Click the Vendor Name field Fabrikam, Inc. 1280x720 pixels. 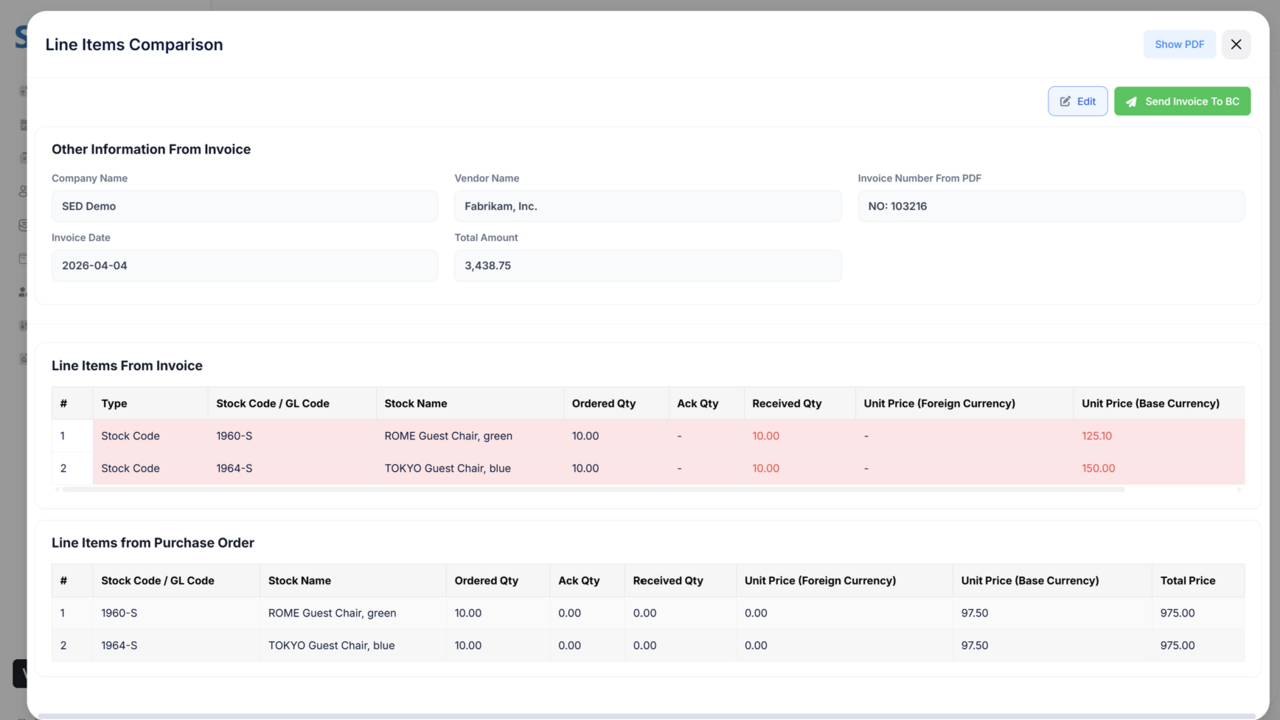[648, 206]
